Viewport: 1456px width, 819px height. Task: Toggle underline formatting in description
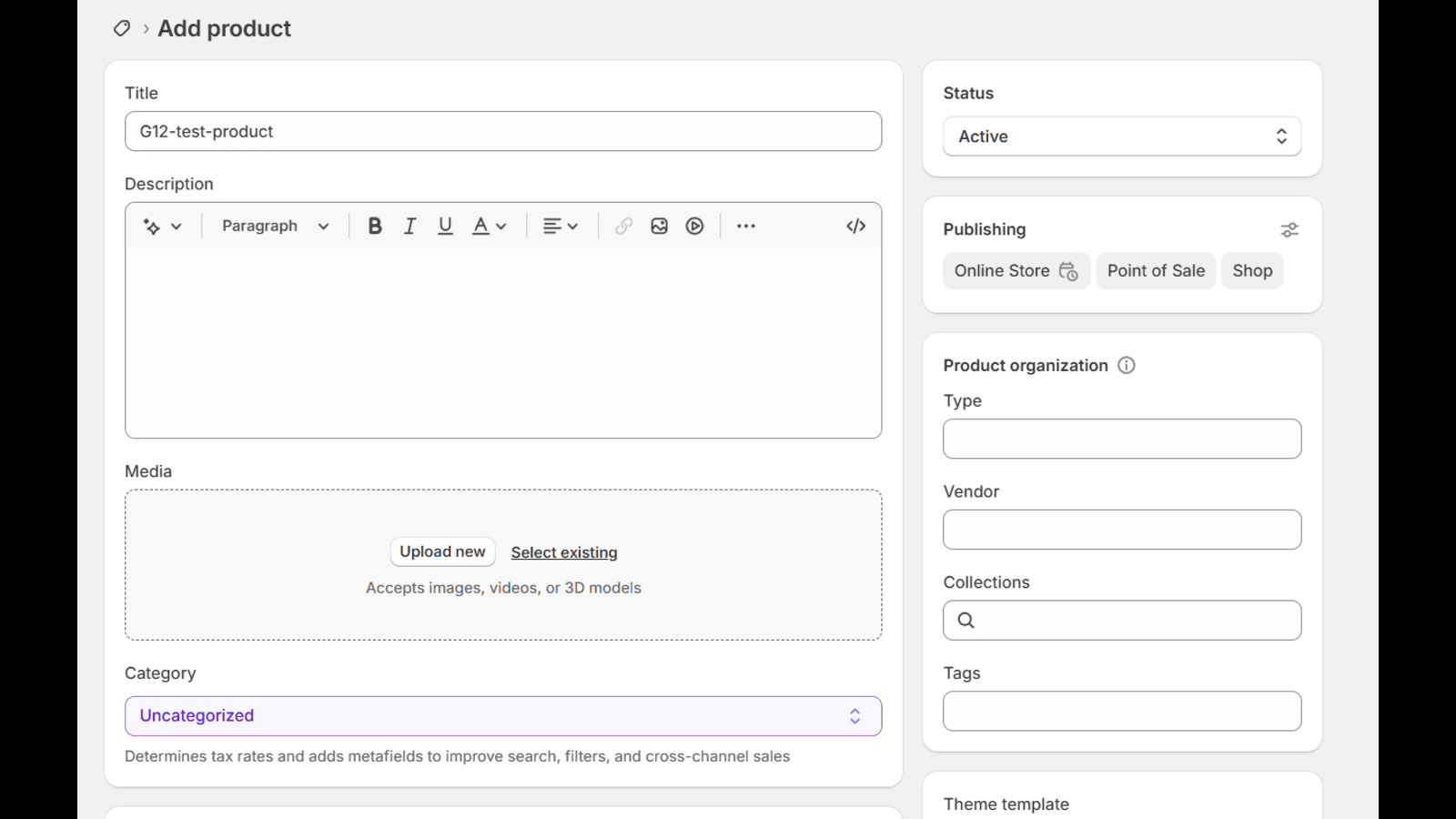[x=445, y=227]
